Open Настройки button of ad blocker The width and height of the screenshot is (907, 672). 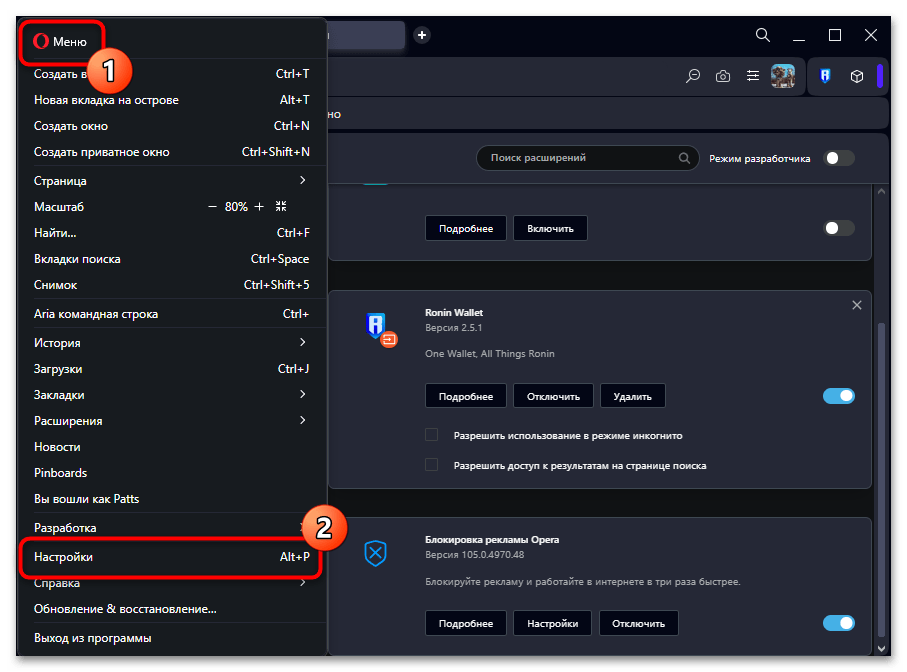tap(552, 623)
